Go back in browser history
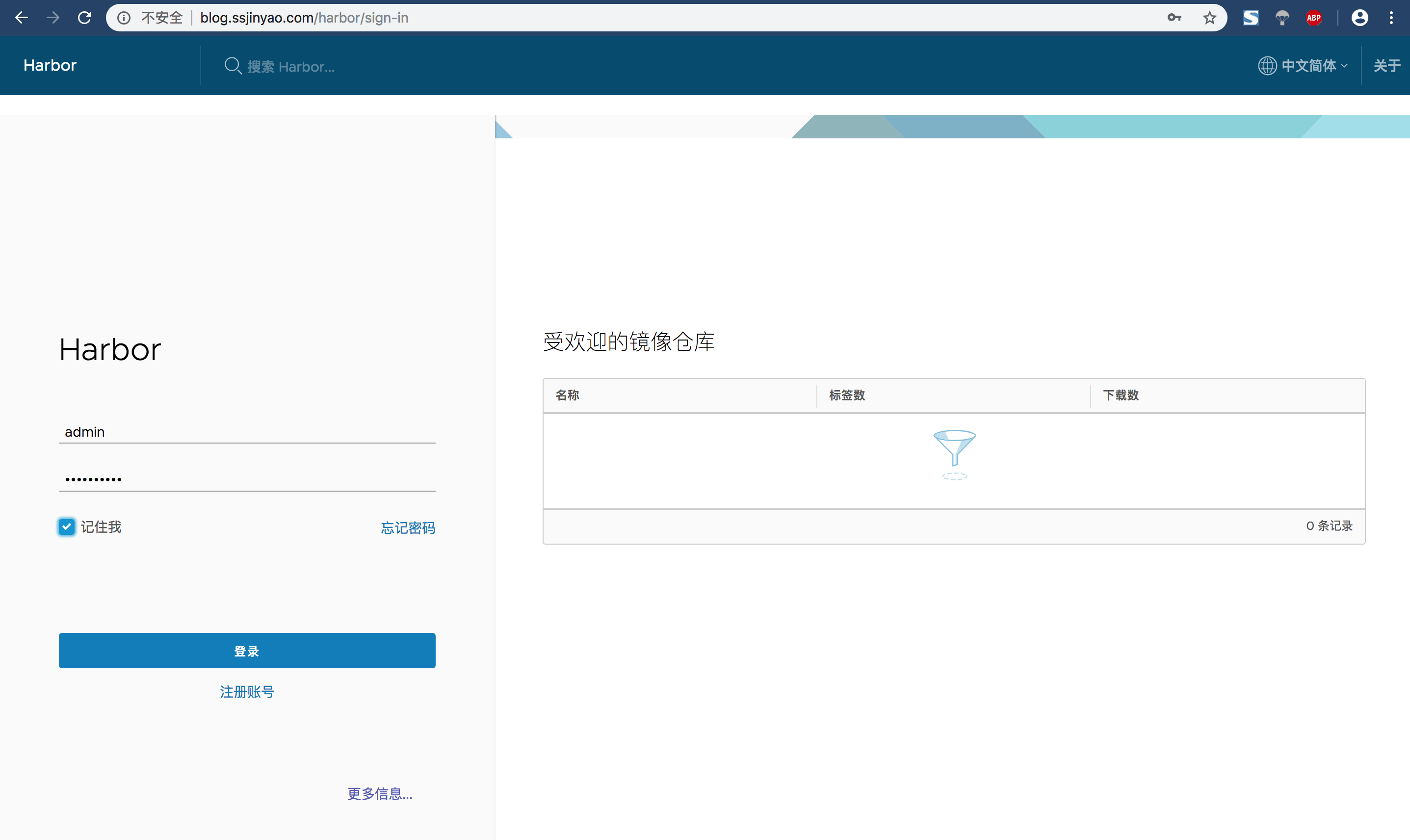The height and width of the screenshot is (840, 1410). click(x=22, y=18)
